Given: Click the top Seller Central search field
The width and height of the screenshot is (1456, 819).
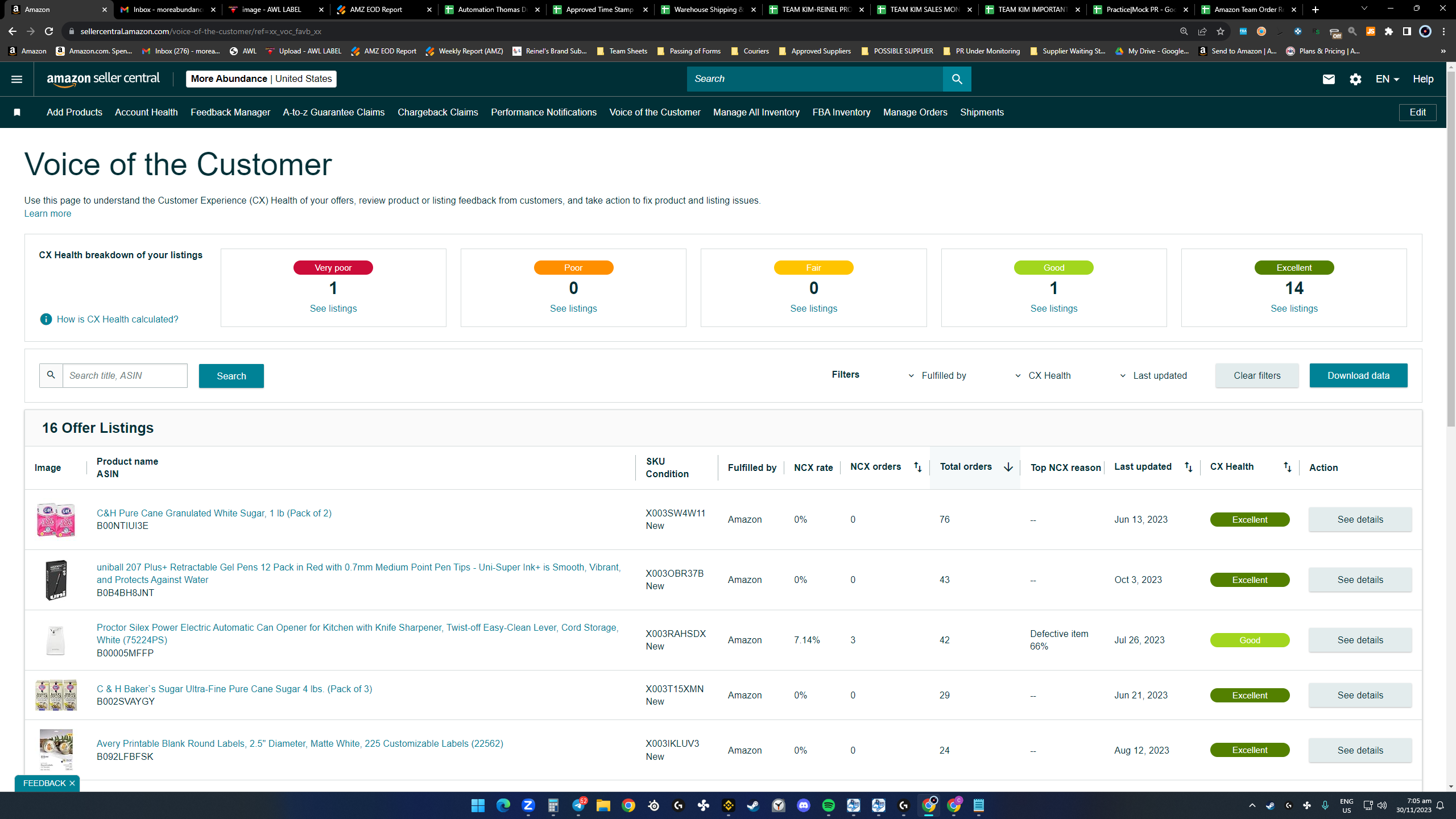Looking at the screenshot, I should (x=814, y=79).
